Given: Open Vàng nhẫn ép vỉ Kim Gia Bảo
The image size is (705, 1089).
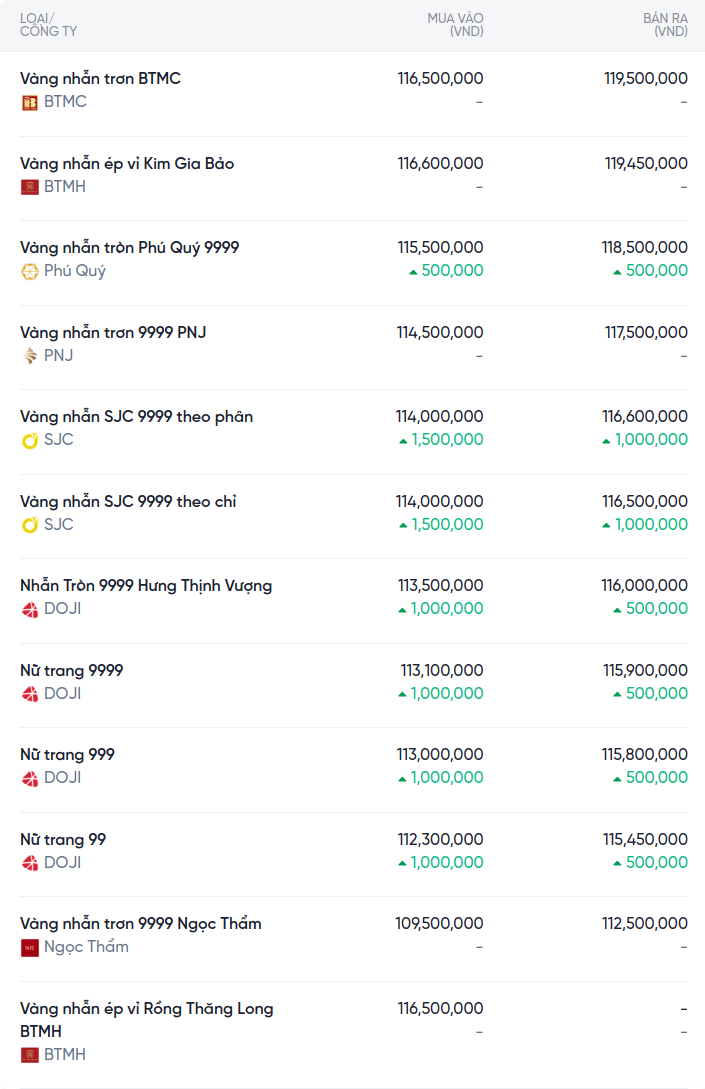Looking at the screenshot, I should coord(127,163).
